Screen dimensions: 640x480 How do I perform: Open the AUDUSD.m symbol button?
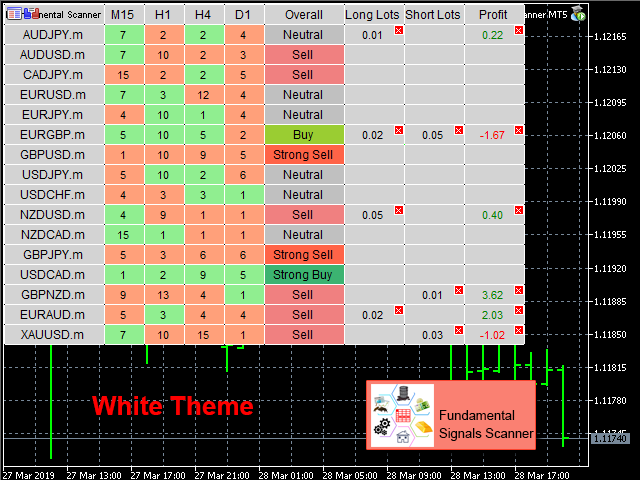tap(54, 55)
